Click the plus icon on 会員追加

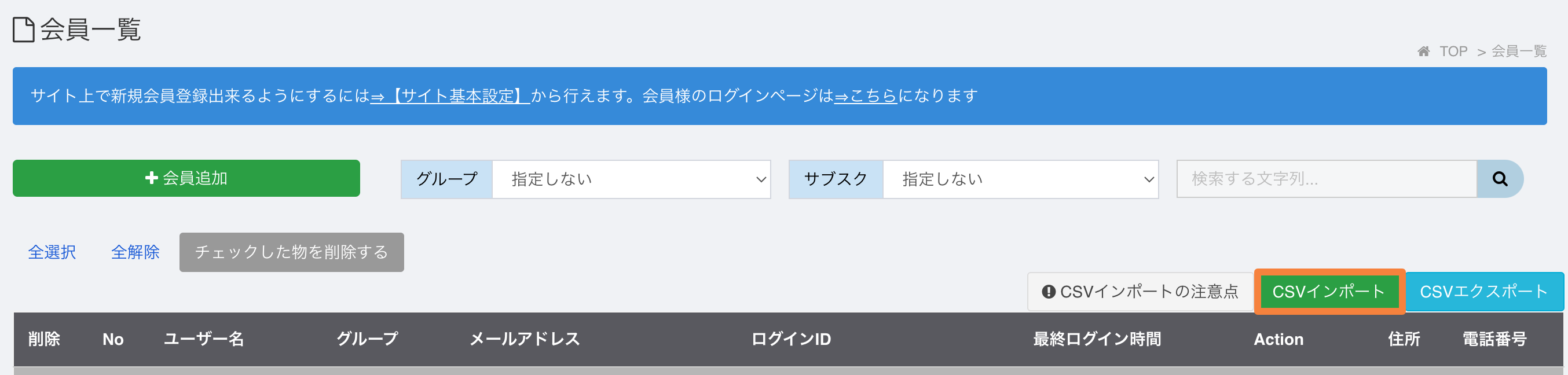coord(152,178)
